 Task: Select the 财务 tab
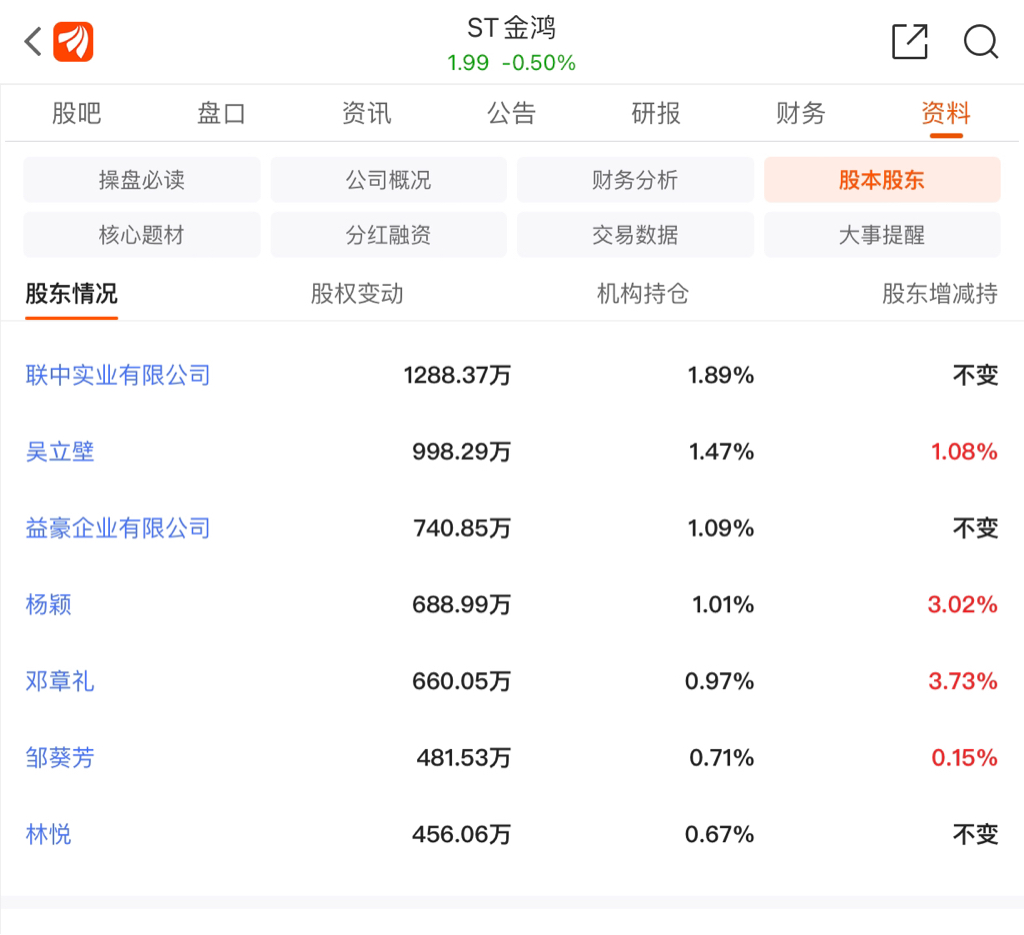click(x=801, y=113)
